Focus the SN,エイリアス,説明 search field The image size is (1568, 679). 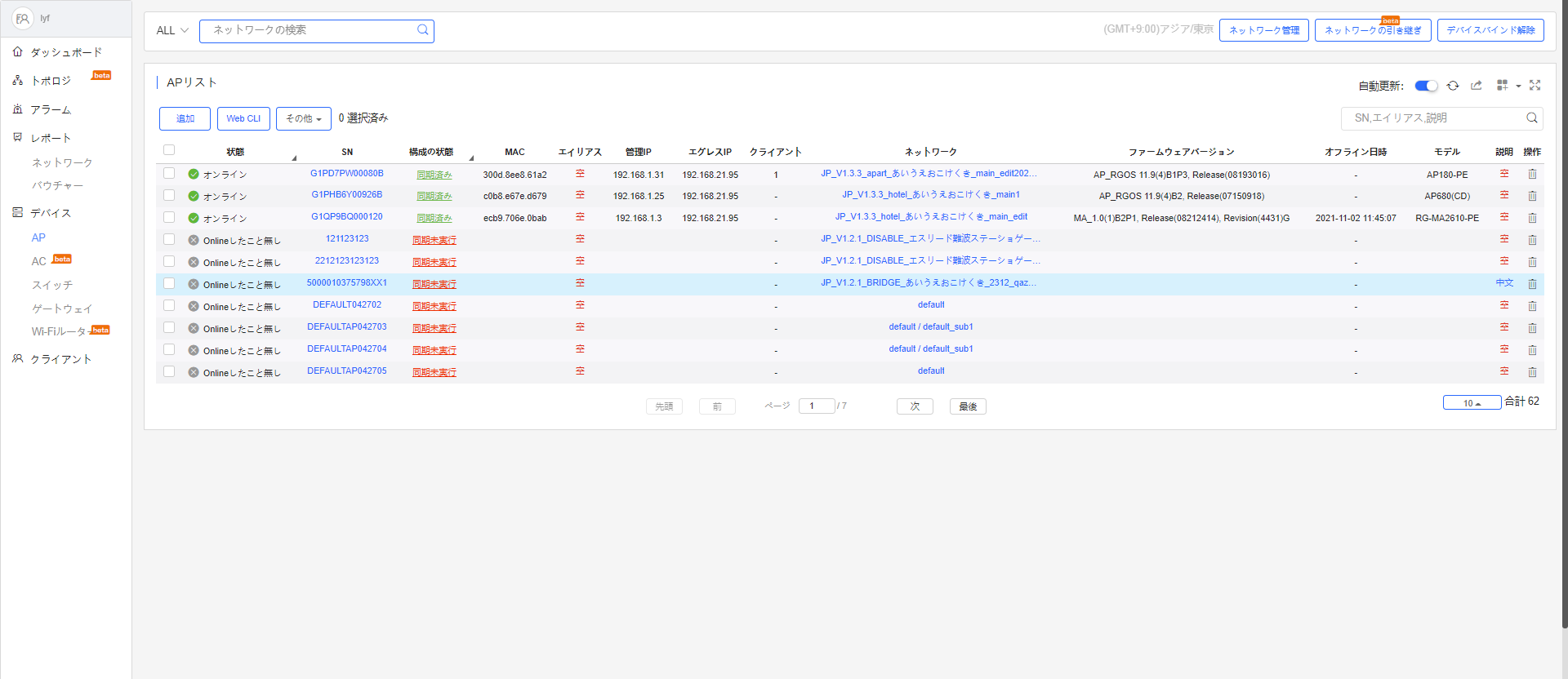[x=1441, y=118]
